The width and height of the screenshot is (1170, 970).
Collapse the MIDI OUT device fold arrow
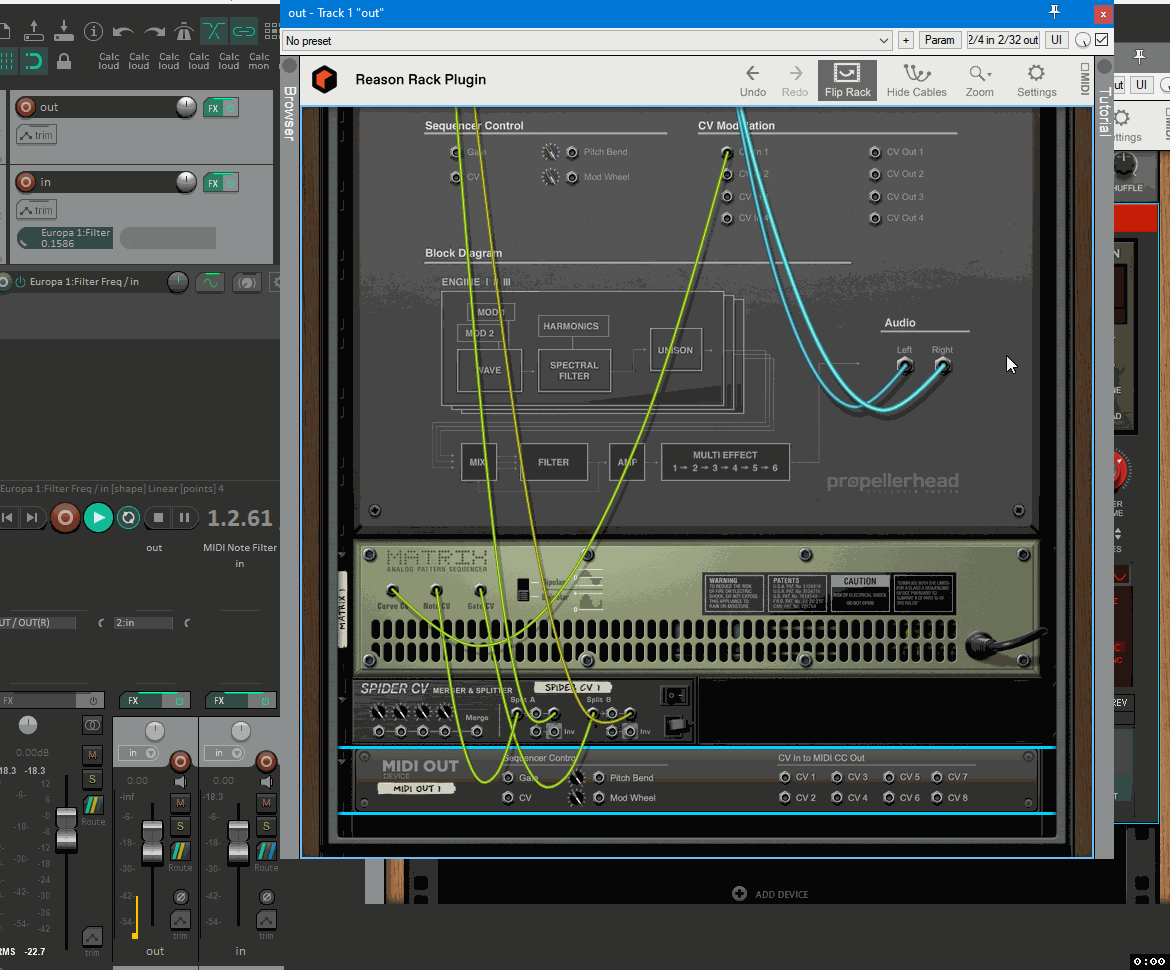(342, 760)
